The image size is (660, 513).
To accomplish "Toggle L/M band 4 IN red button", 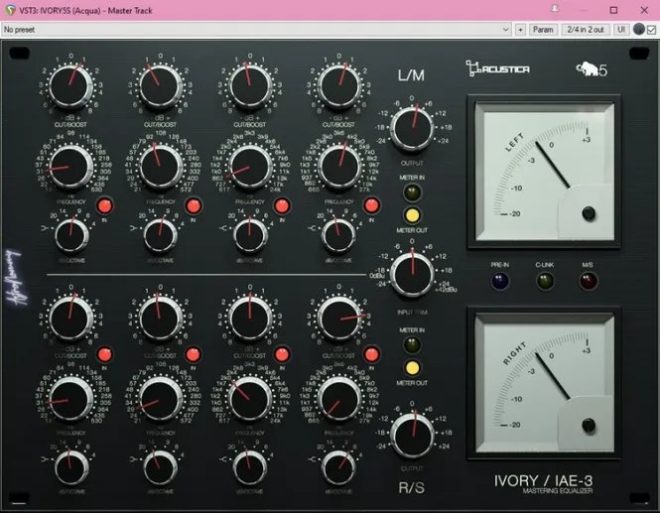I will point(372,206).
